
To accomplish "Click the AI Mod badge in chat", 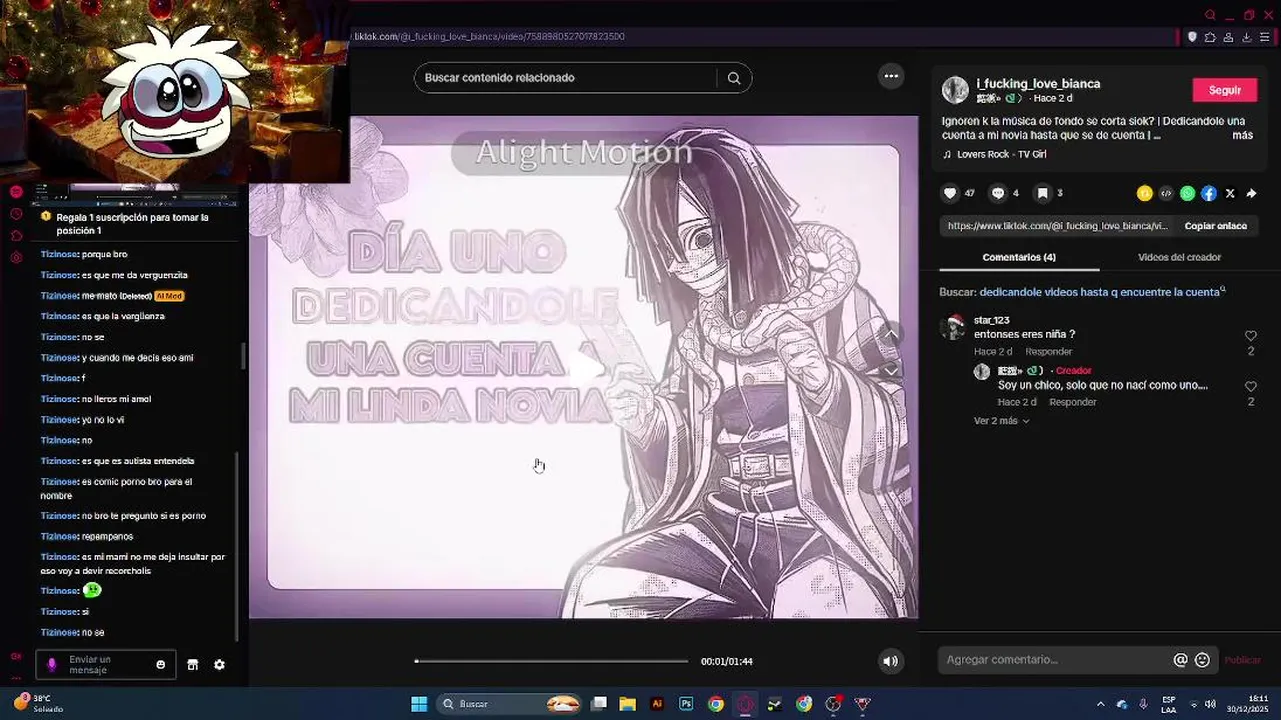I will coord(169,296).
